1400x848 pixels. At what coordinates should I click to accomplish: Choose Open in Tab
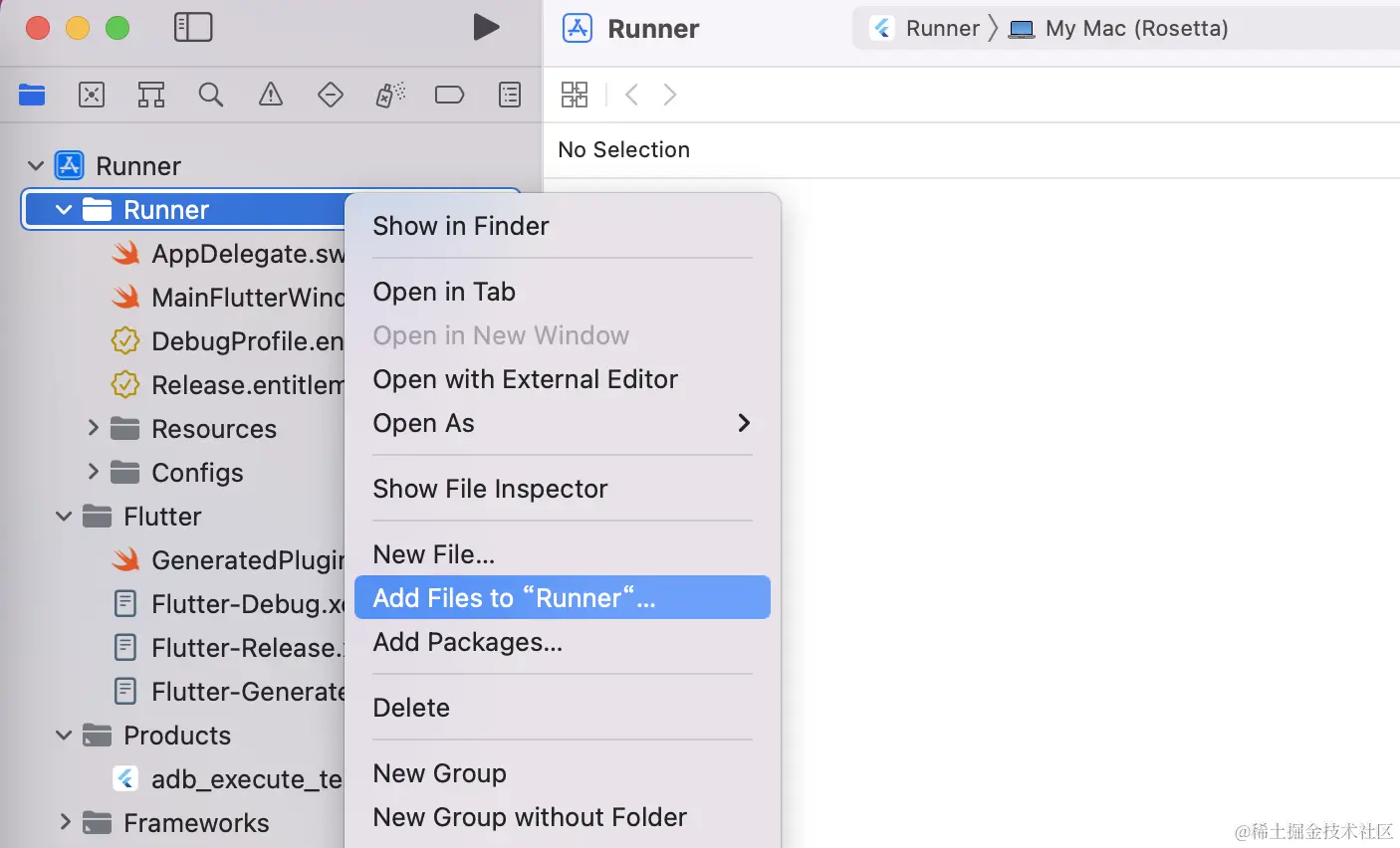pos(562,292)
